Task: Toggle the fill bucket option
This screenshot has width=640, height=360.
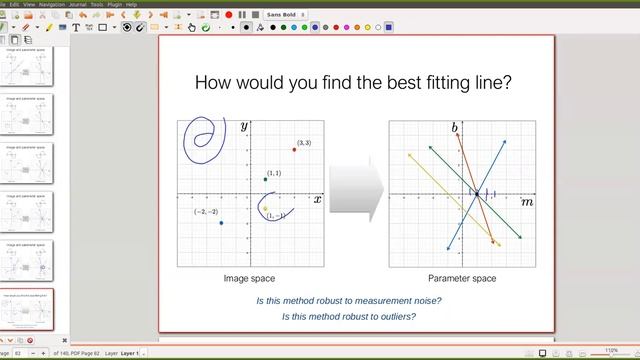Action: pos(260,28)
